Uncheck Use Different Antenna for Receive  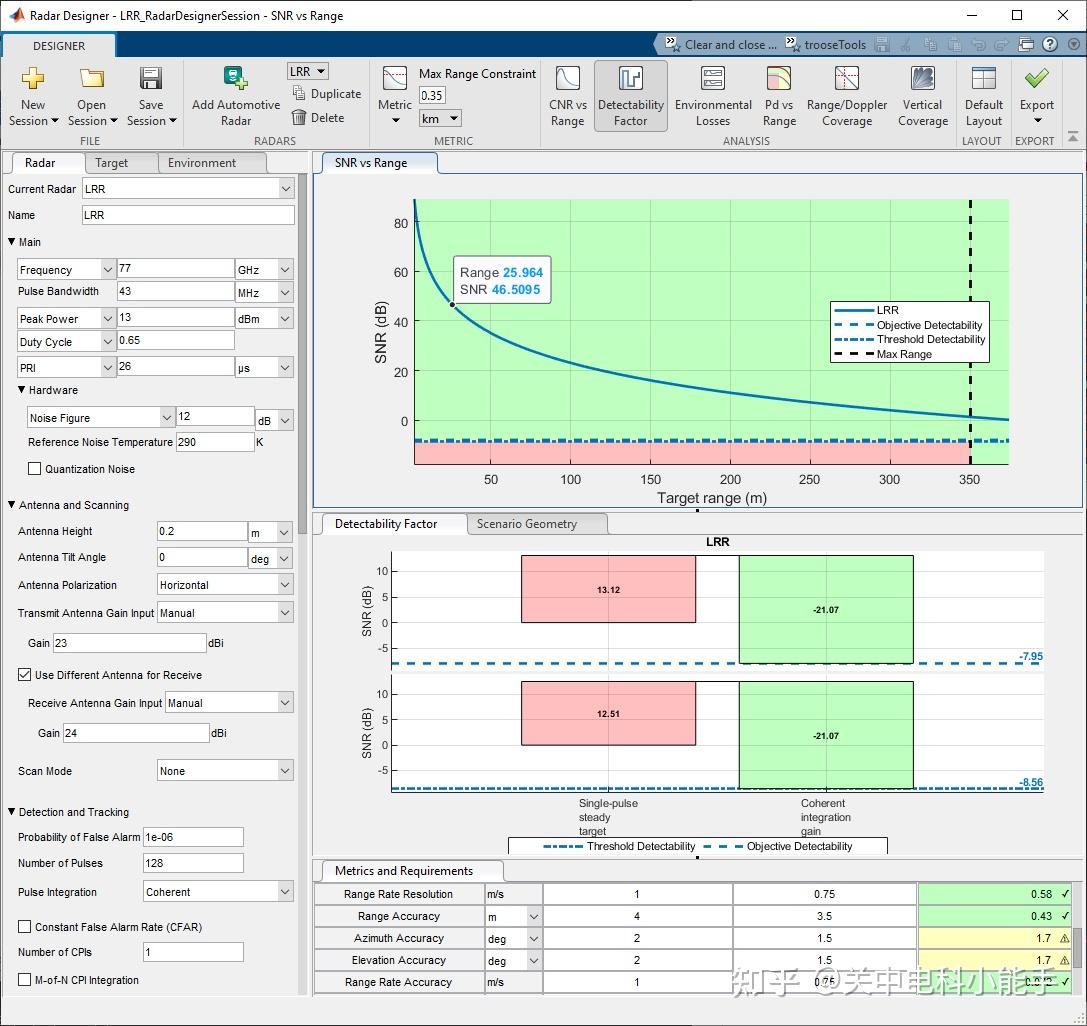coord(25,675)
